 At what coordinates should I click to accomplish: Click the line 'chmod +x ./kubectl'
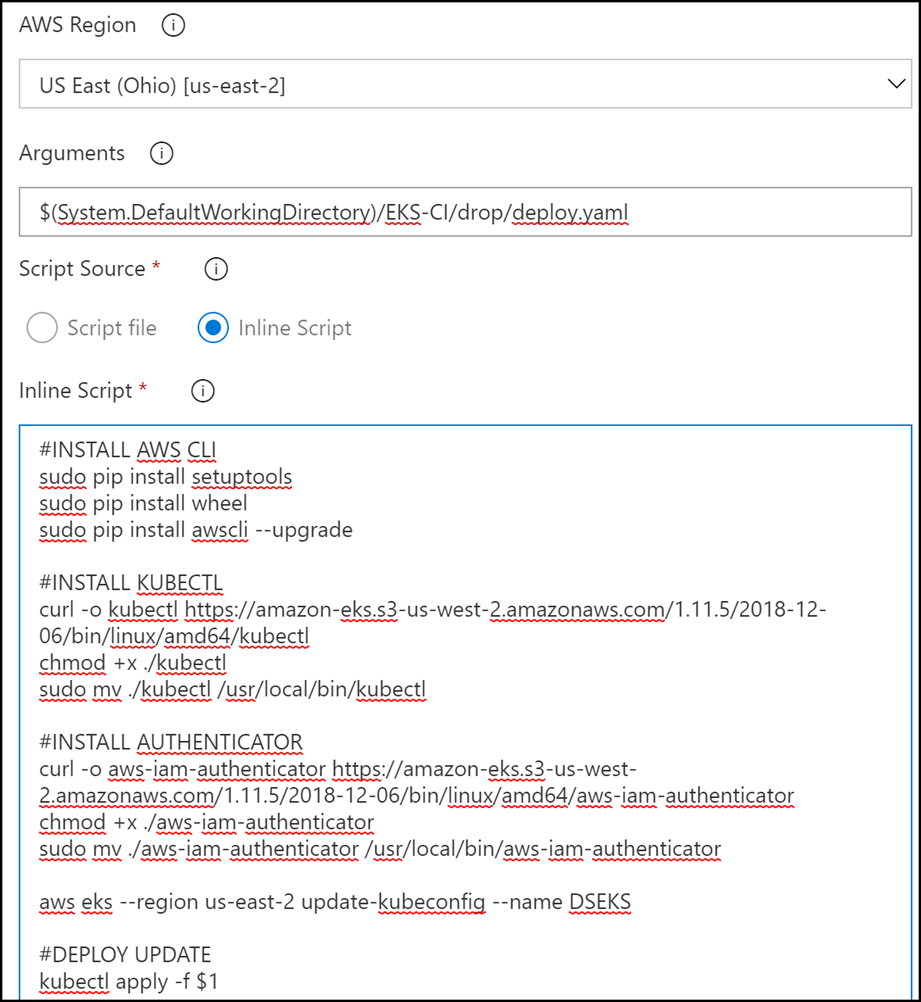point(133,663)
